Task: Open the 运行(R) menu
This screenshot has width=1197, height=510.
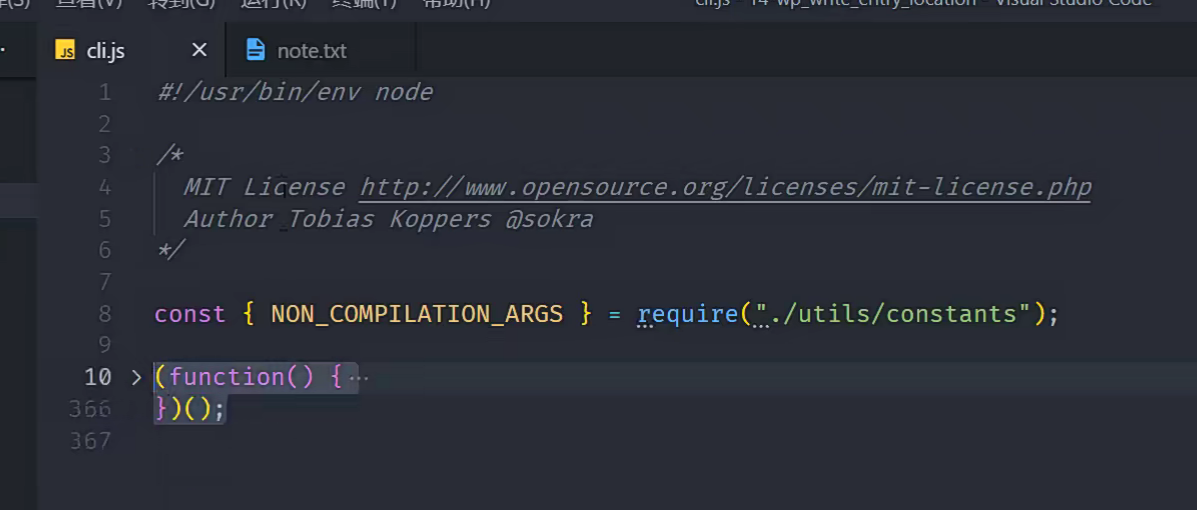Action: (x=273, y=3)
